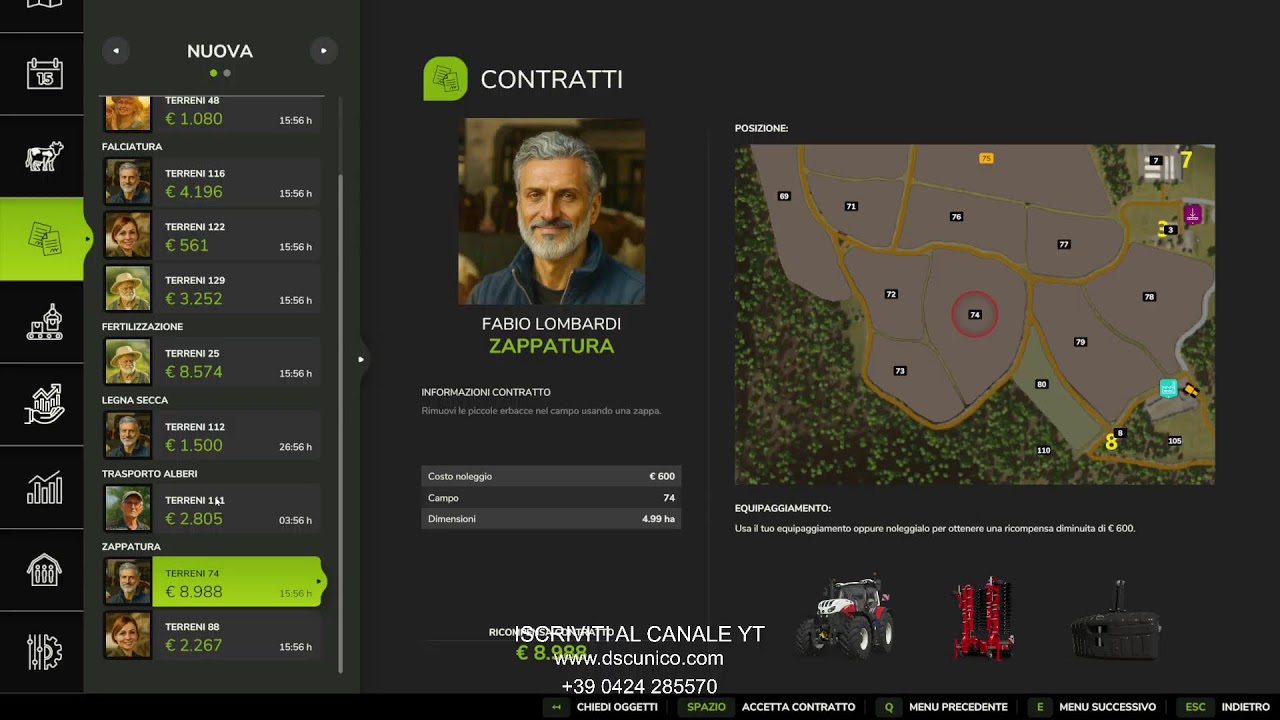The image size is (1280, 720).
Task: Click second page indicator dot
Action: click(x=227, y=73)
